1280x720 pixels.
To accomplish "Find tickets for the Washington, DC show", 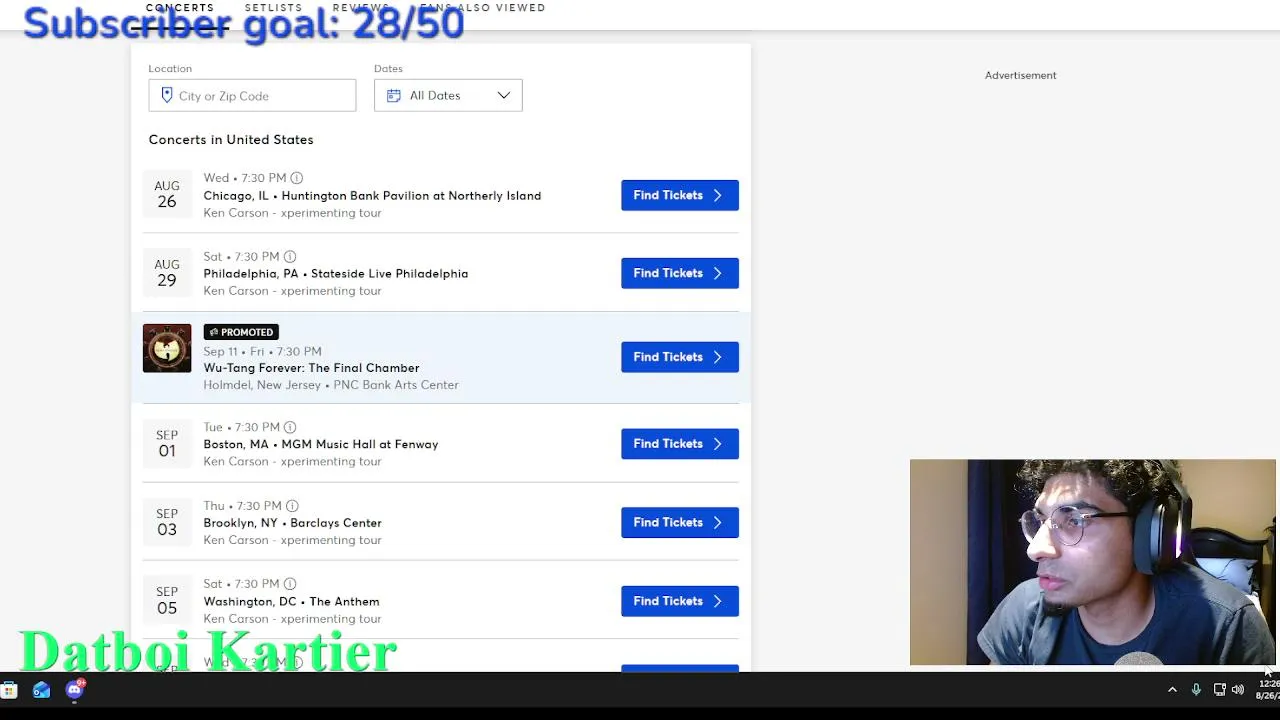I will coord(680,601).
